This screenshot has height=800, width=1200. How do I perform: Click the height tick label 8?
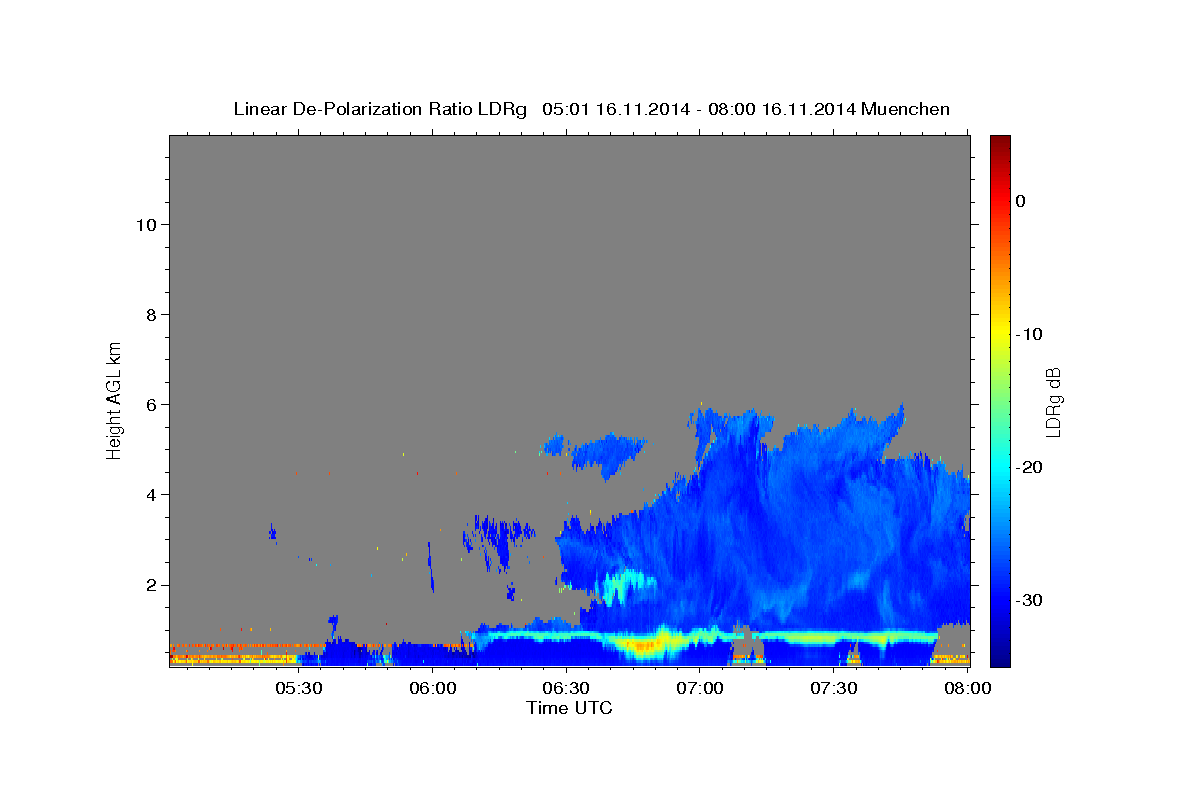pos(150,315)
